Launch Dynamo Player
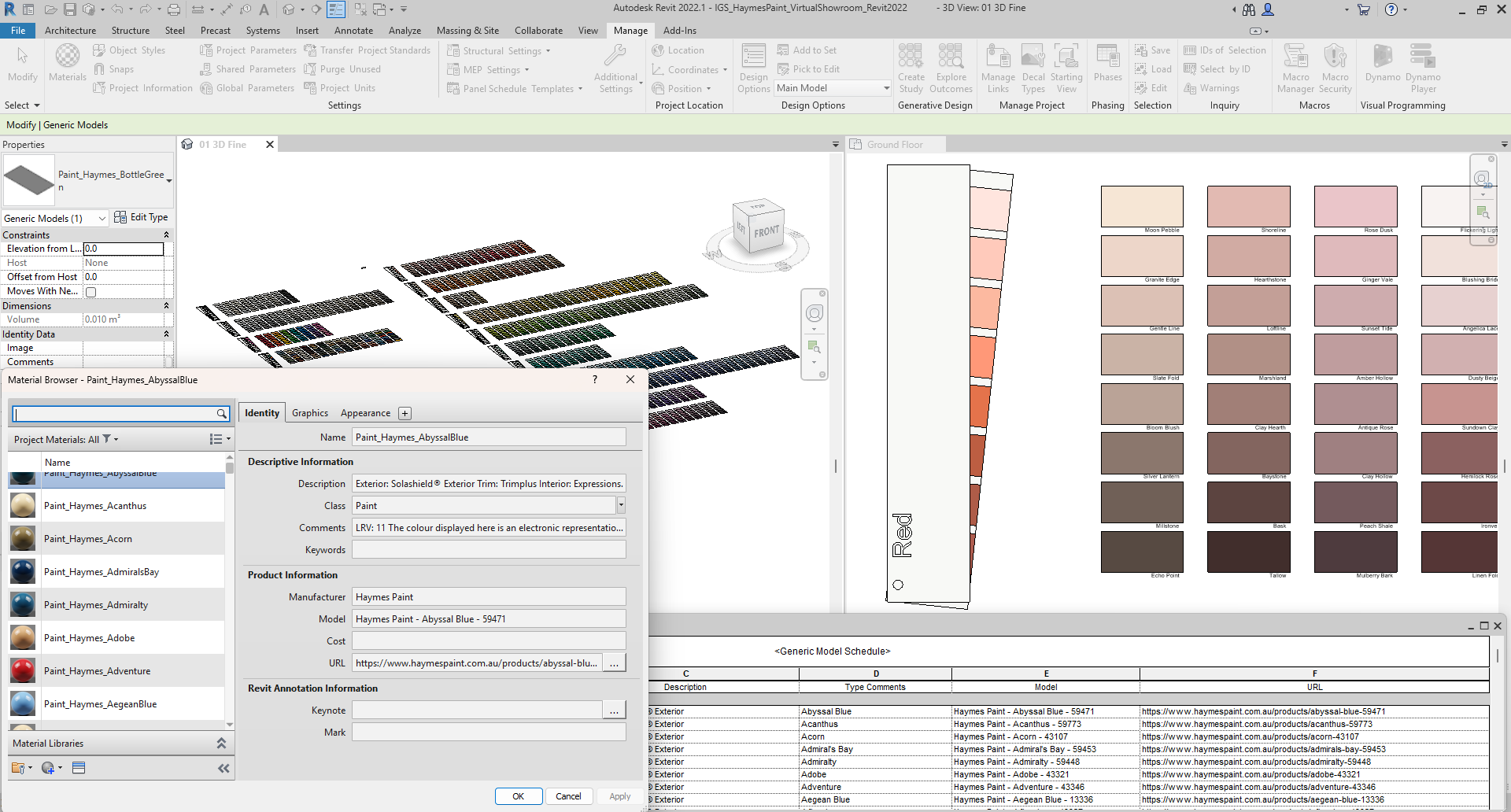This screenshot has width=1511, height=812. pyautogui.click(x=1421, y=67)
